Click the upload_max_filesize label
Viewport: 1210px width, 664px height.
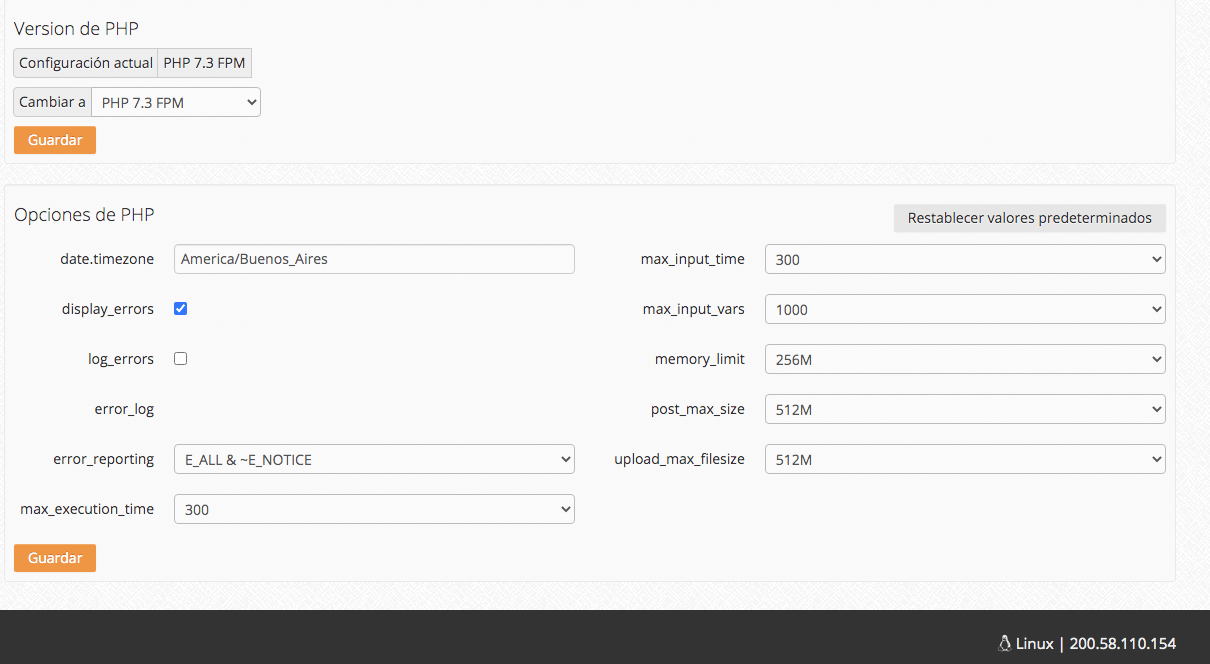(680, 459)
